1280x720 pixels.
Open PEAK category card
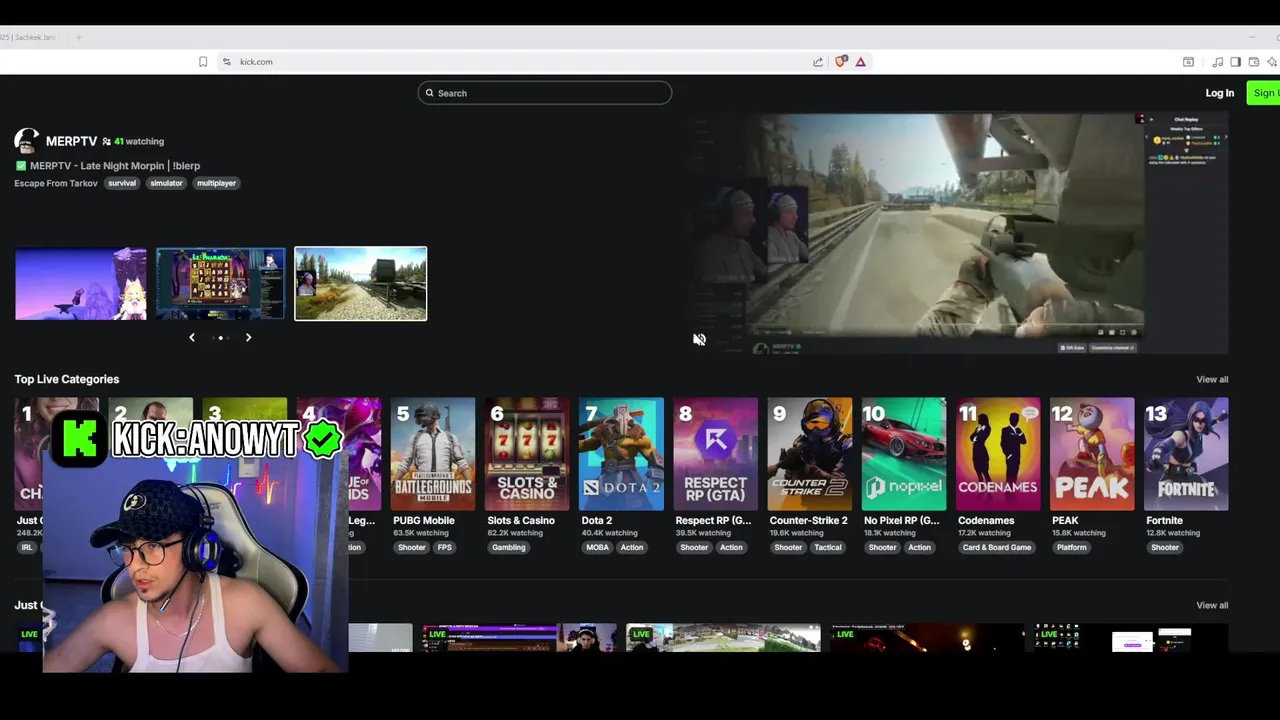click(x=1092, y=455)
